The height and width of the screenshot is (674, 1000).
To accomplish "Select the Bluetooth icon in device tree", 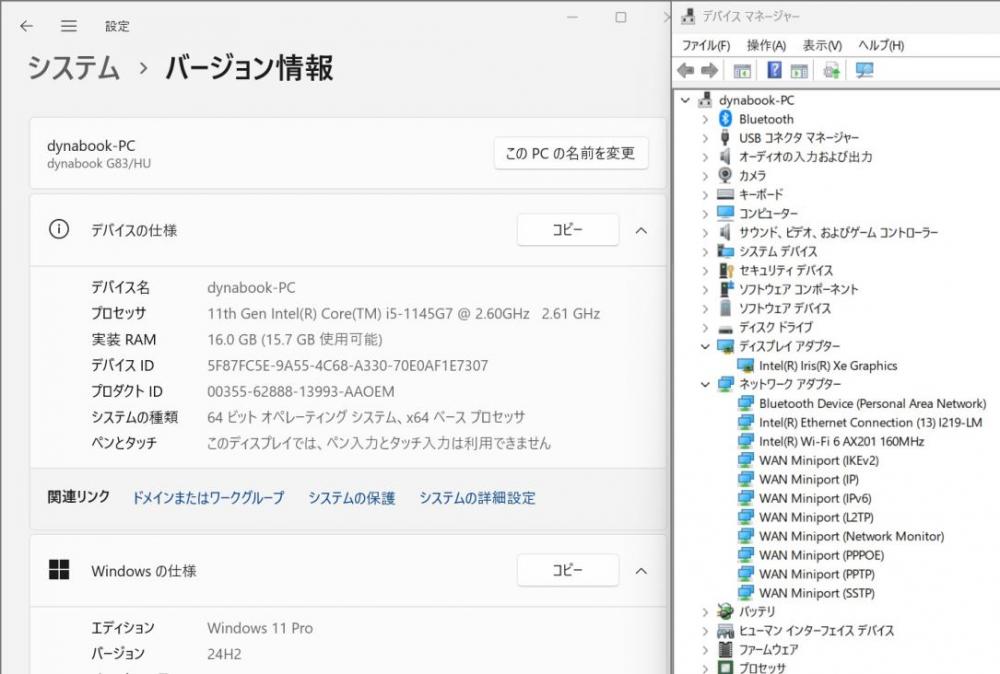I will point(725,119).
